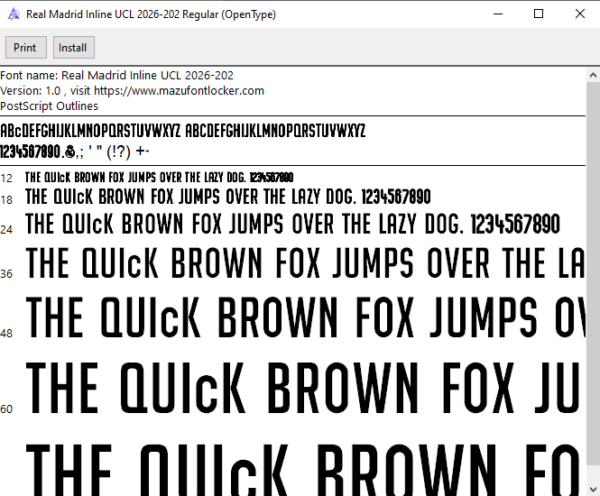Click the 'Font name: Real Madrid Inline UCL 2026-202' line

point(117,75)
